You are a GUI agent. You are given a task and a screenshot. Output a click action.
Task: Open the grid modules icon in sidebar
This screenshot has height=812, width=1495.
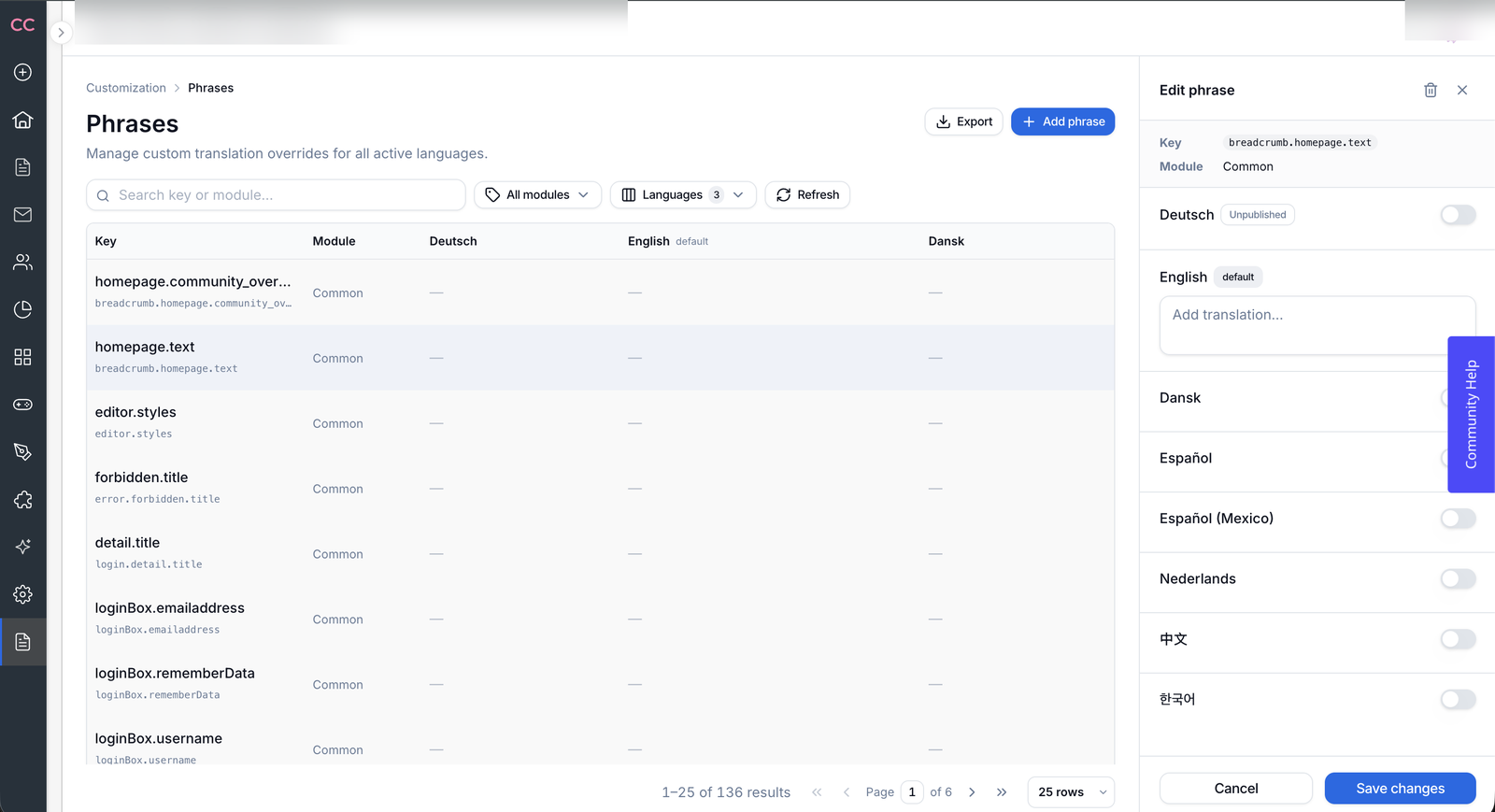coord(23,357)
